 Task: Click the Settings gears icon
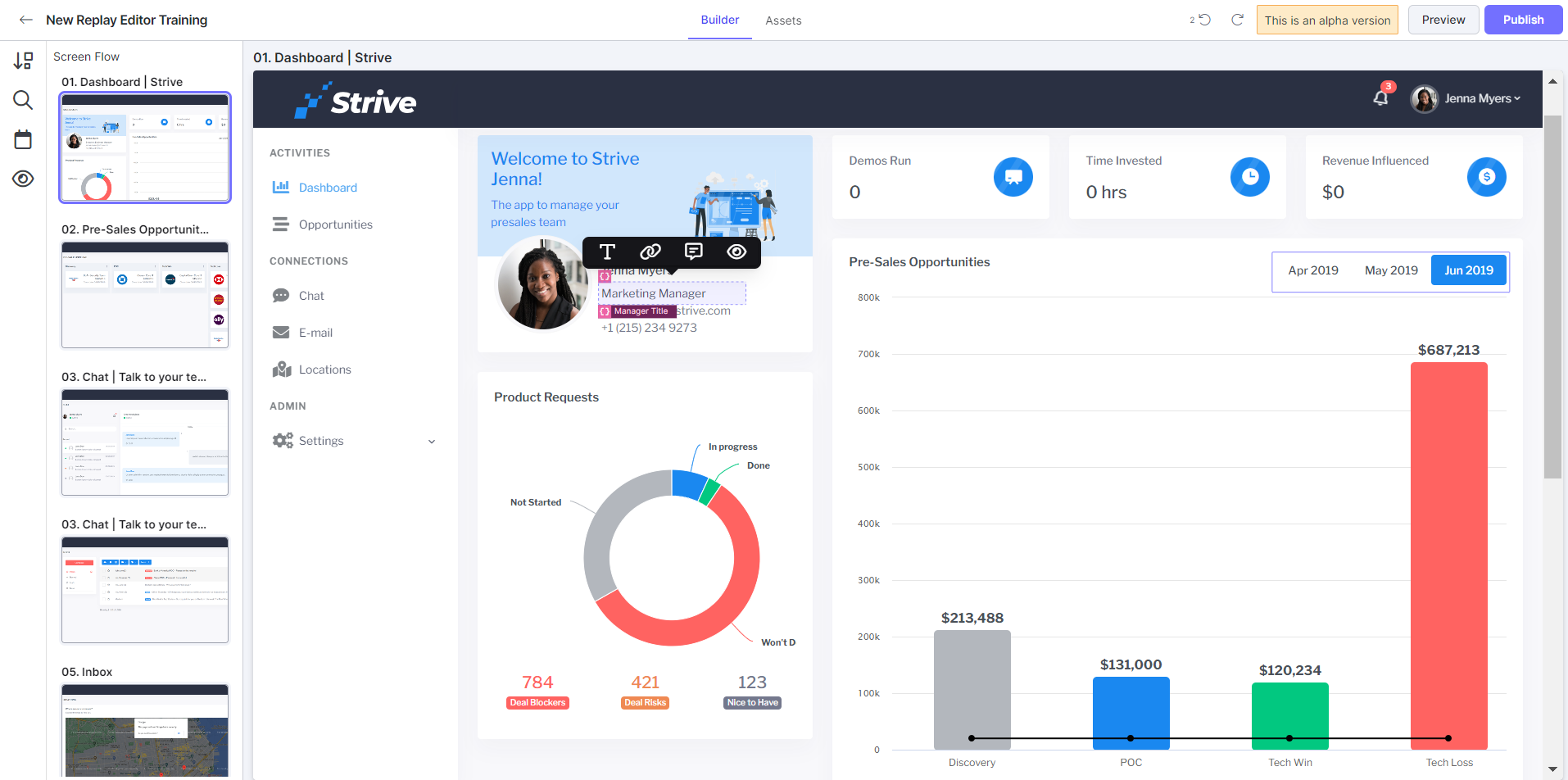tap(283, 440)
